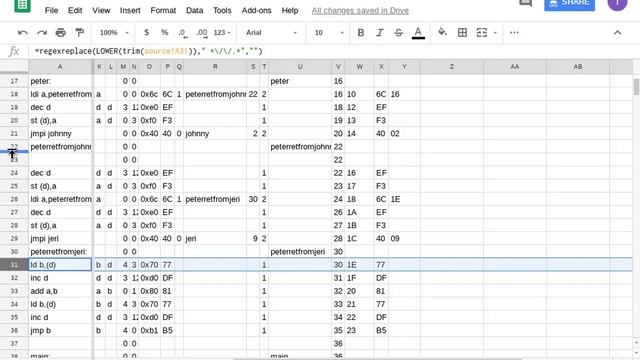Click 'jmpi jeri' cell in row 29
The height and width of the screenshot is (360, 640).
coord(60,238)
